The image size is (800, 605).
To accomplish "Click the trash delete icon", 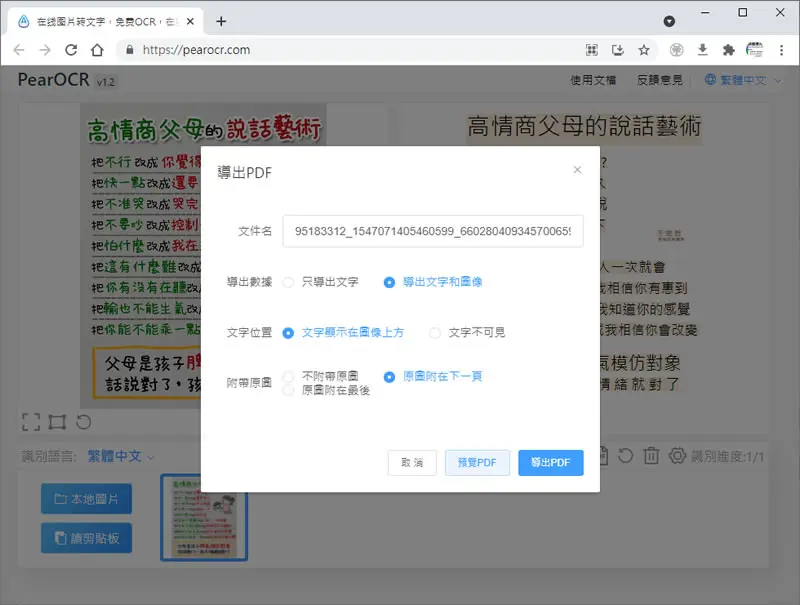I will tap(651, 456).
